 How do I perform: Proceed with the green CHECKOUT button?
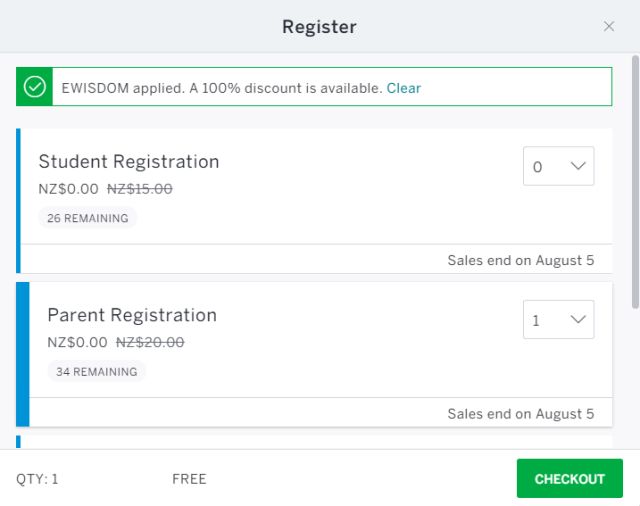pos(569,478)
